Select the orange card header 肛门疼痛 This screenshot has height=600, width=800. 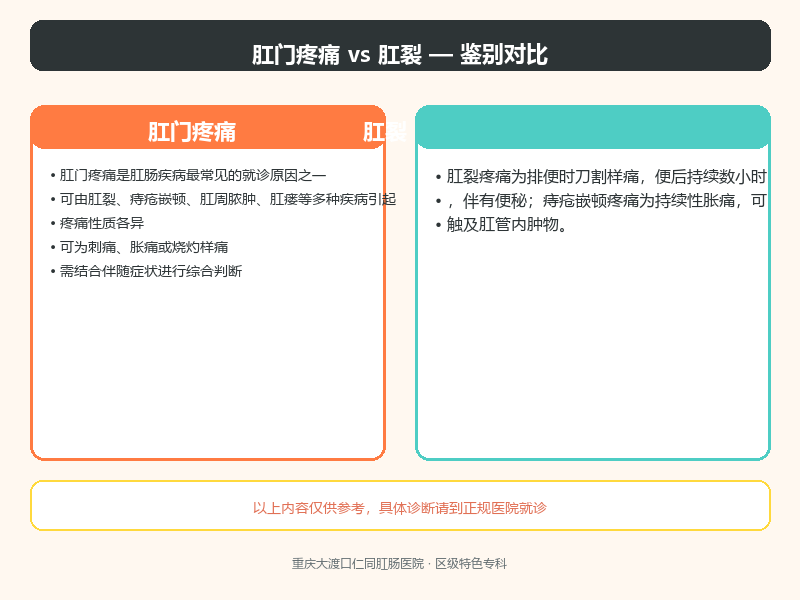pos(192,132)
